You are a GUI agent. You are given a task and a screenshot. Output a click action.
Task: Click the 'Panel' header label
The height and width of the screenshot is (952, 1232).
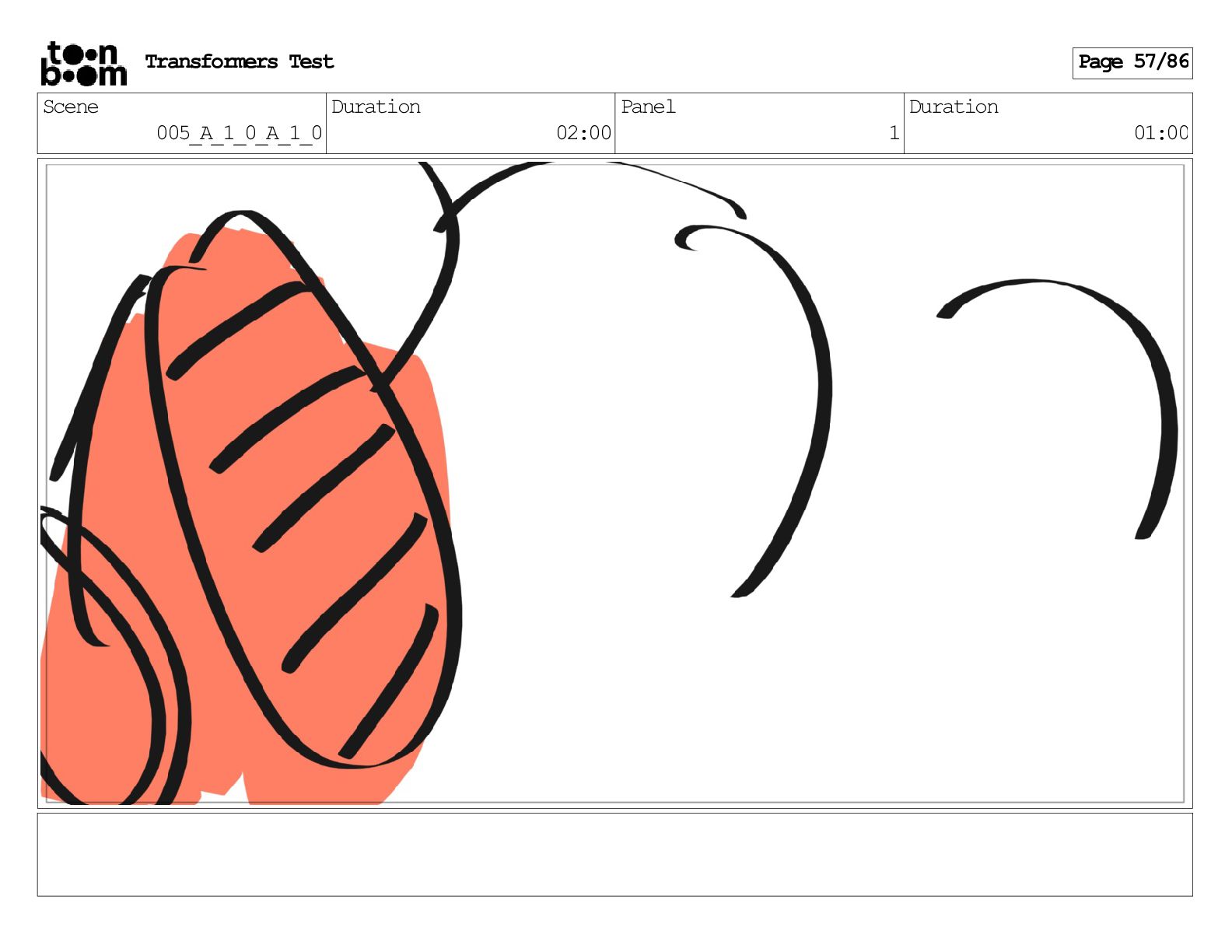point(648,107)
